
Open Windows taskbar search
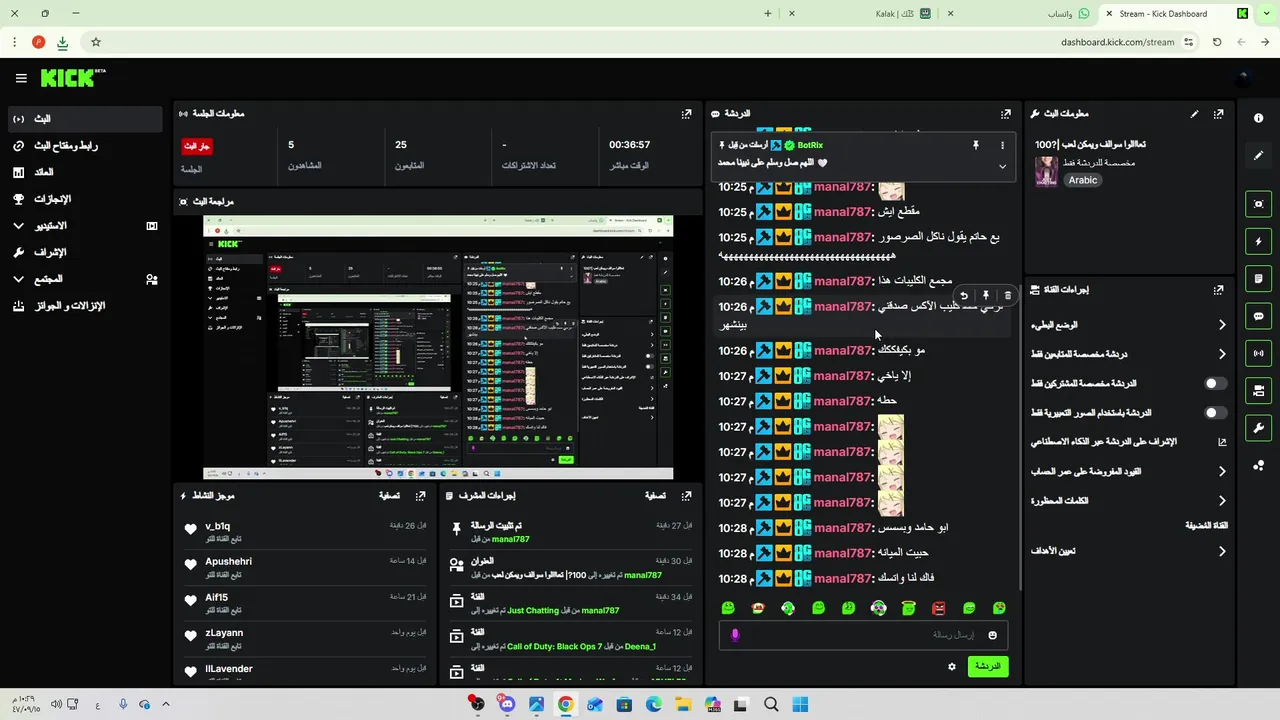[771, 705]
